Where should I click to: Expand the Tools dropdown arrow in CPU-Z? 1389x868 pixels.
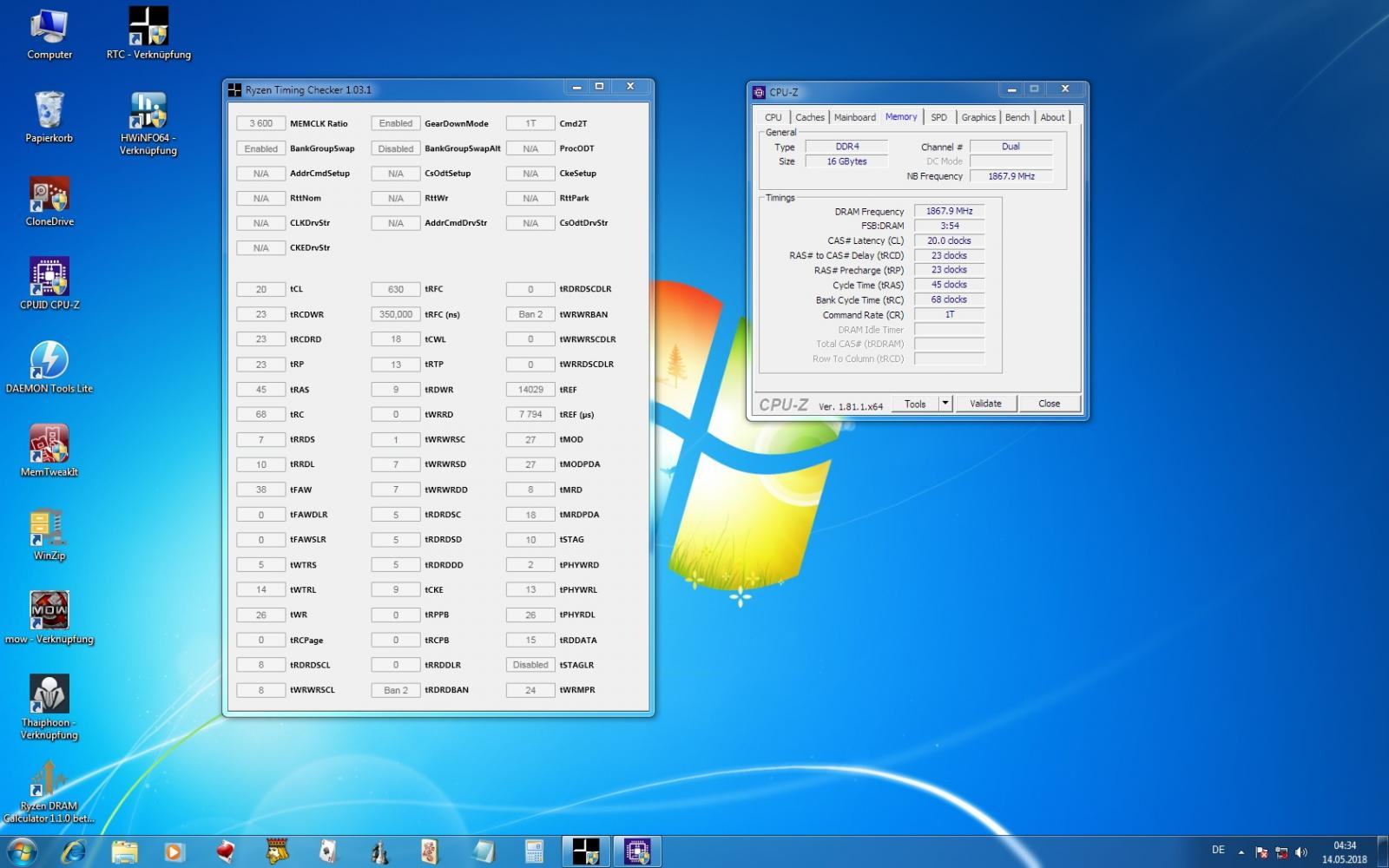click(x=945, y=404)
